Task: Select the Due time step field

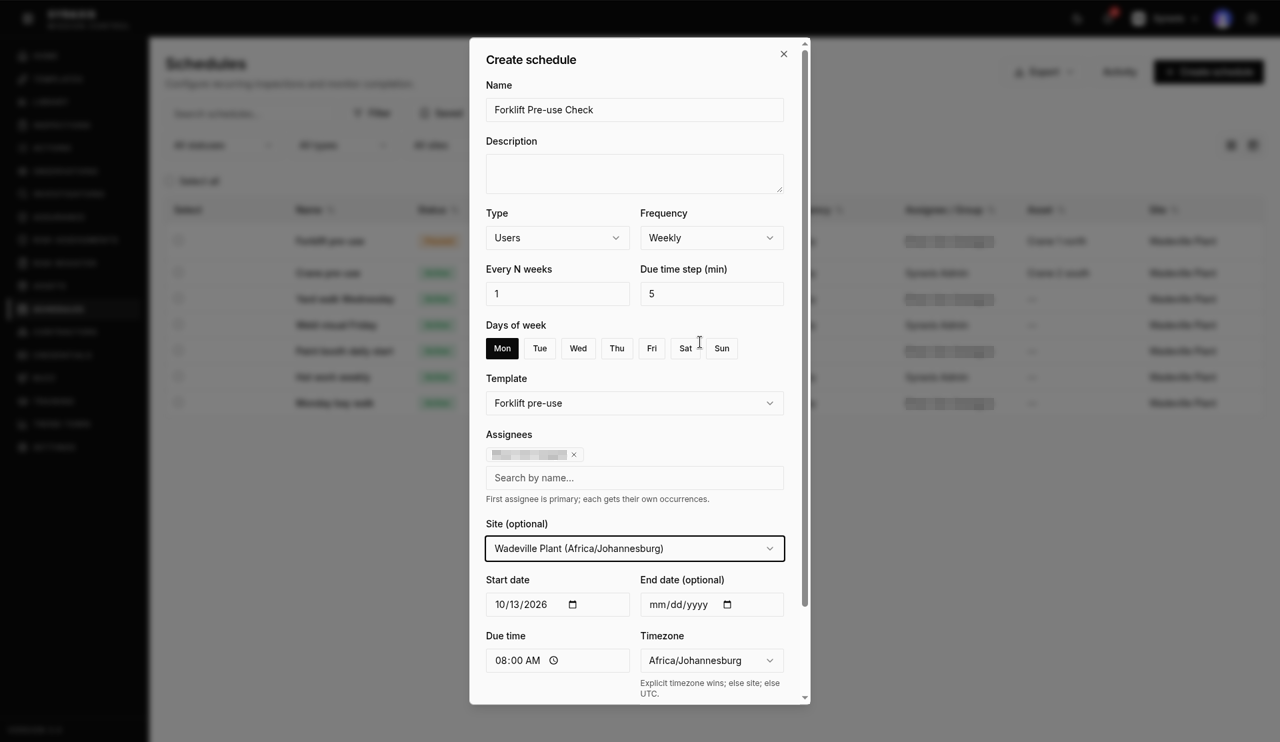Action: (712, 294)
